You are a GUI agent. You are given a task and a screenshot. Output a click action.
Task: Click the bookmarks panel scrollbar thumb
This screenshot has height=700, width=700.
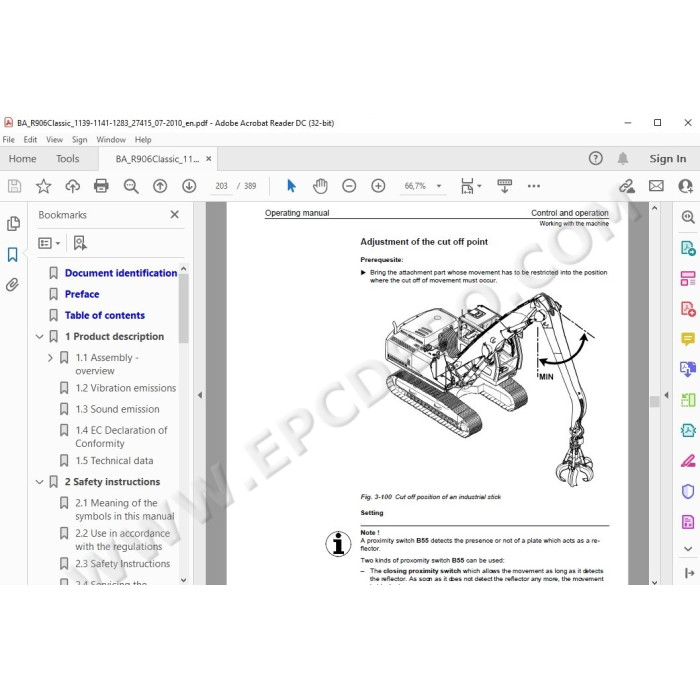tap(183, 308)
